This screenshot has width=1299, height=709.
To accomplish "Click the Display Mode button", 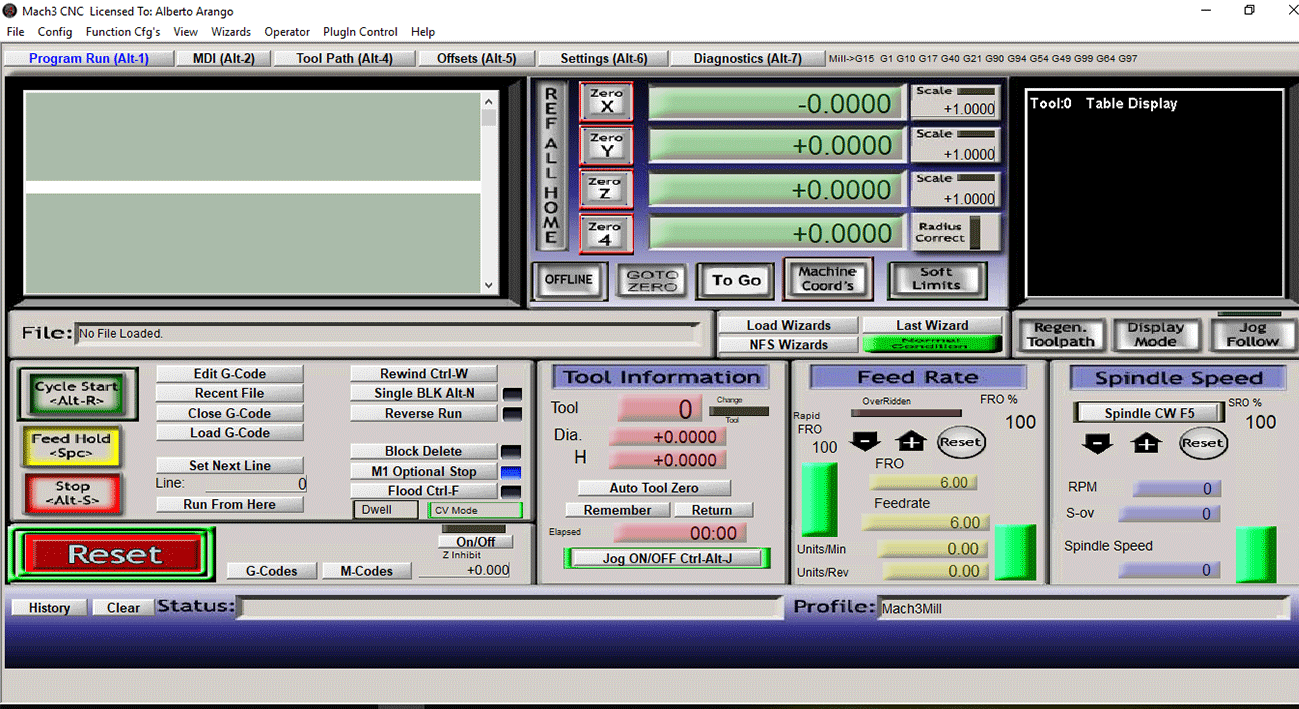I will click(x=1155, y=335).
